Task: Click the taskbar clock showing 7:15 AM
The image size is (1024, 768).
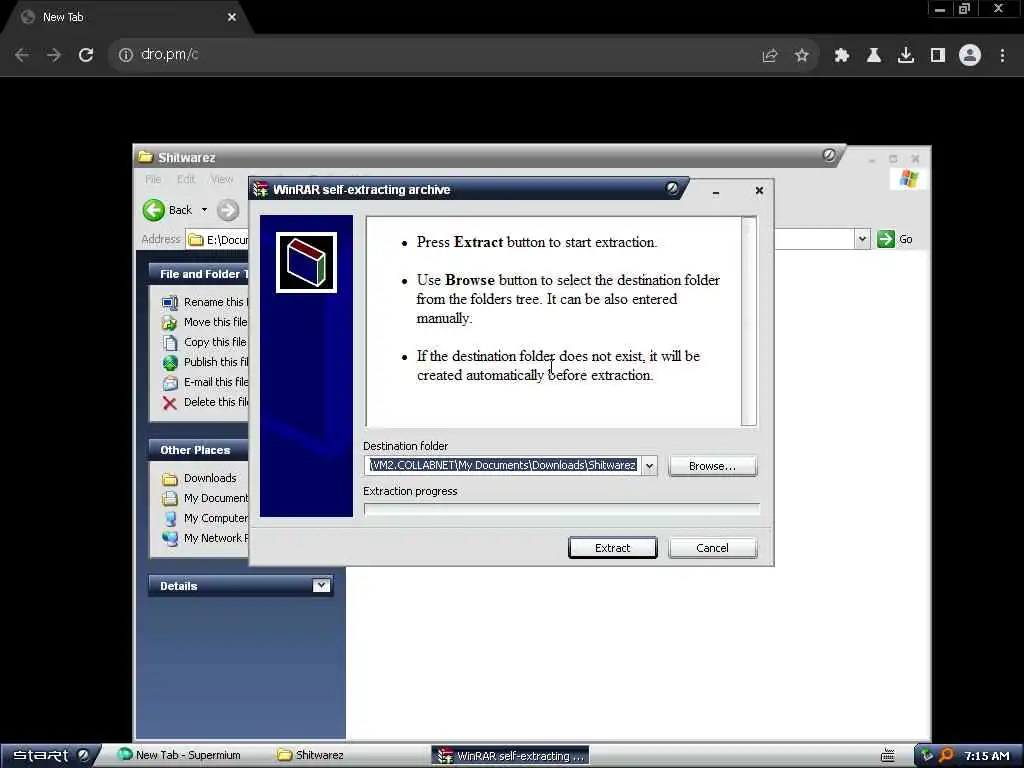Action: point(987,756)
